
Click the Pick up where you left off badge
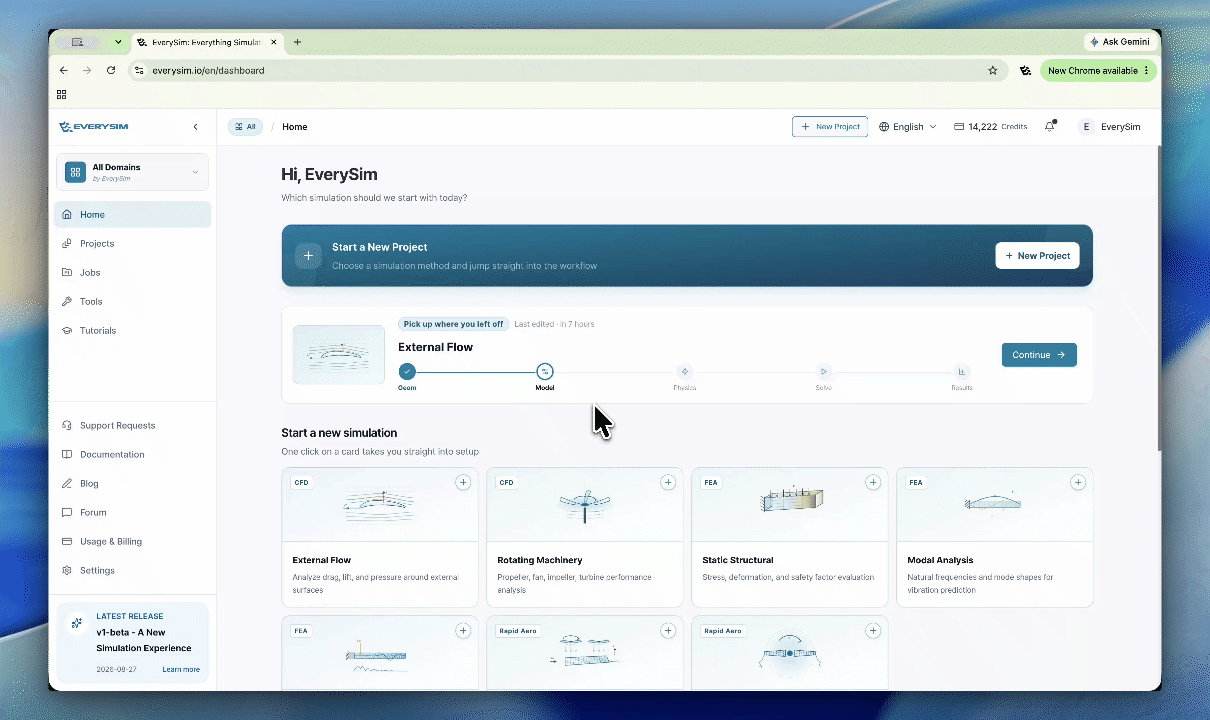click(453, 324)
